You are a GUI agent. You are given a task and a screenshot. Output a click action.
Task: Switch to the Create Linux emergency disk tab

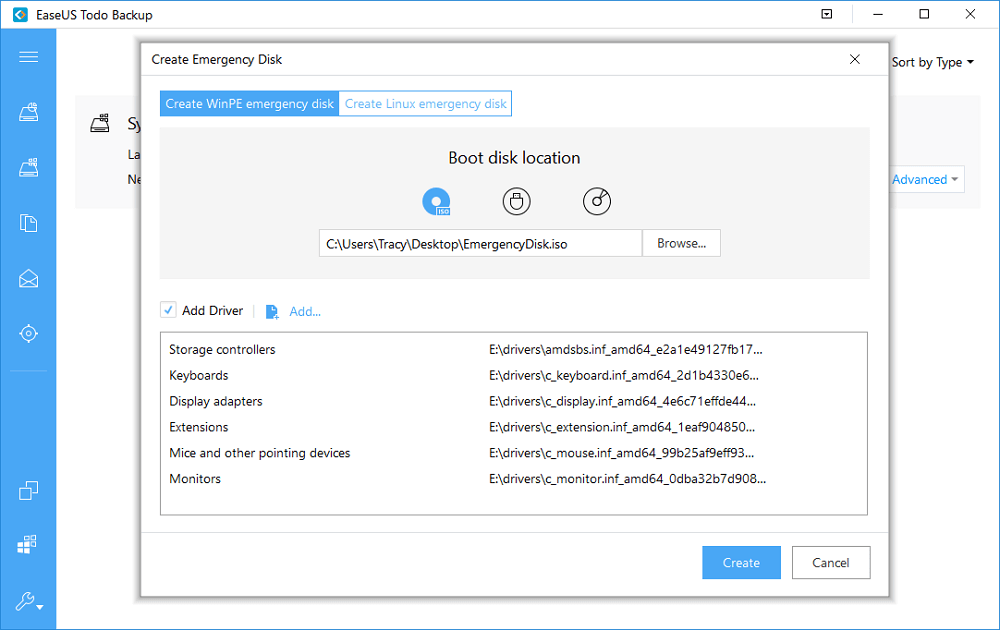[x=424, y=103]
